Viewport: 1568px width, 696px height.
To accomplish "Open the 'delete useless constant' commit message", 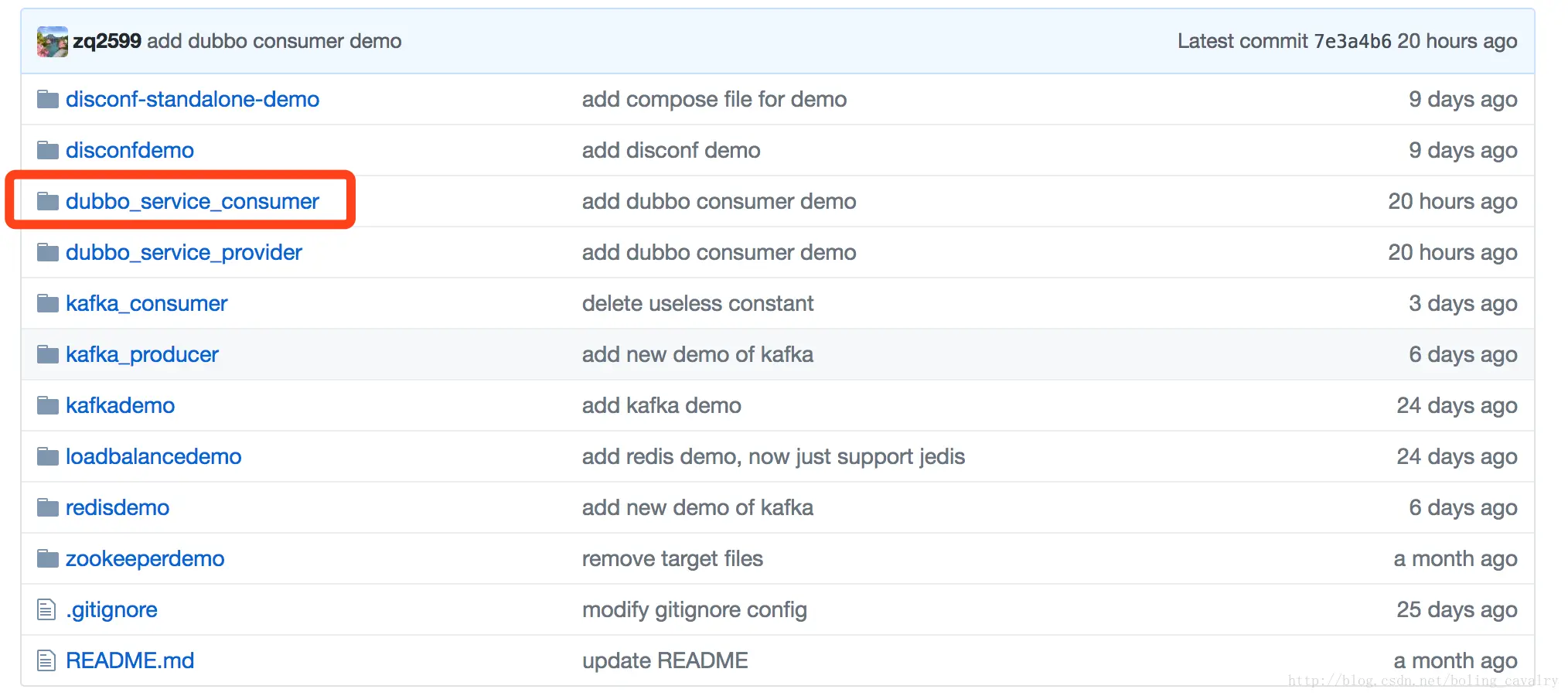I will coord(697,303).
